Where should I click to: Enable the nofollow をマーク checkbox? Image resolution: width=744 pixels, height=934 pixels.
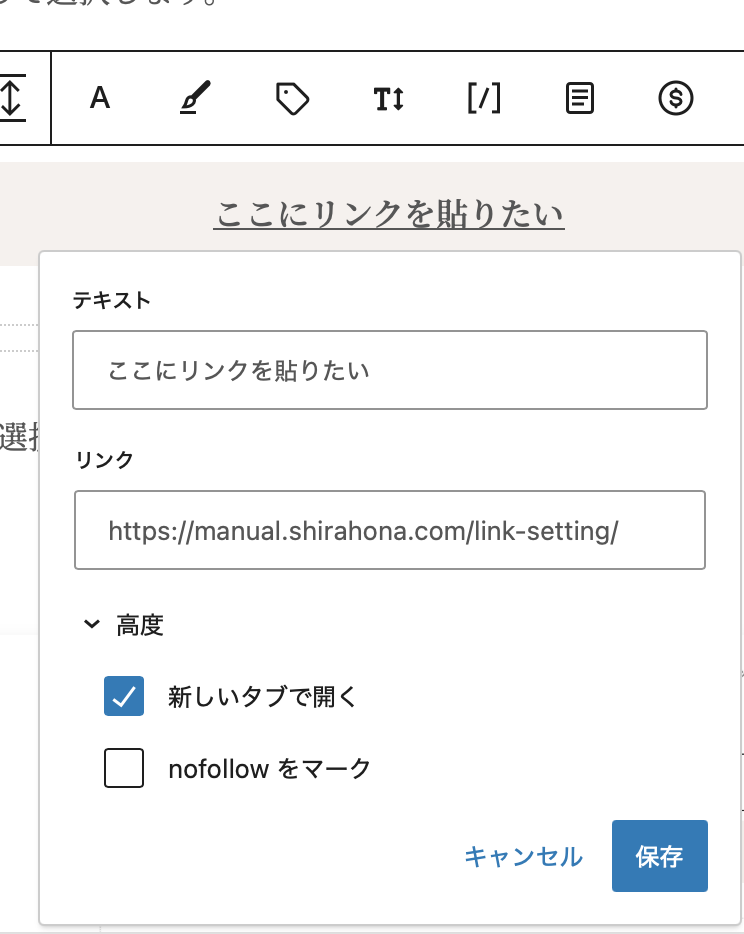(124, 768)
